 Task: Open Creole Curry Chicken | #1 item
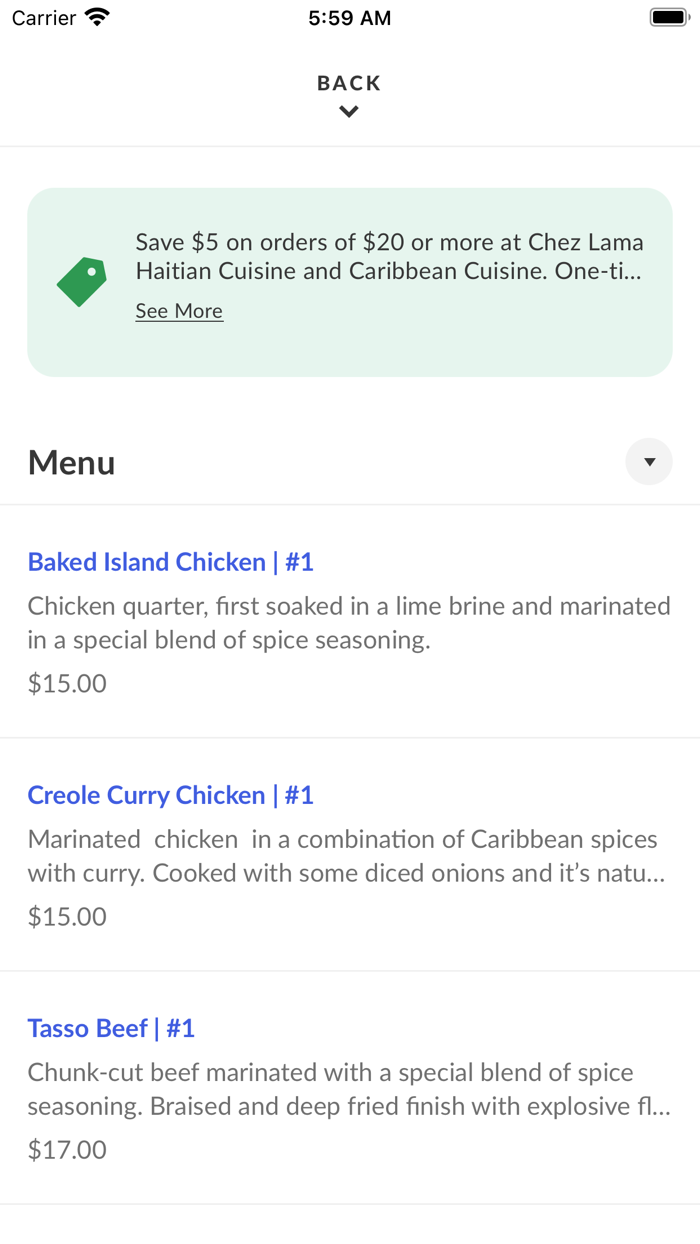(x=170, y=794)
